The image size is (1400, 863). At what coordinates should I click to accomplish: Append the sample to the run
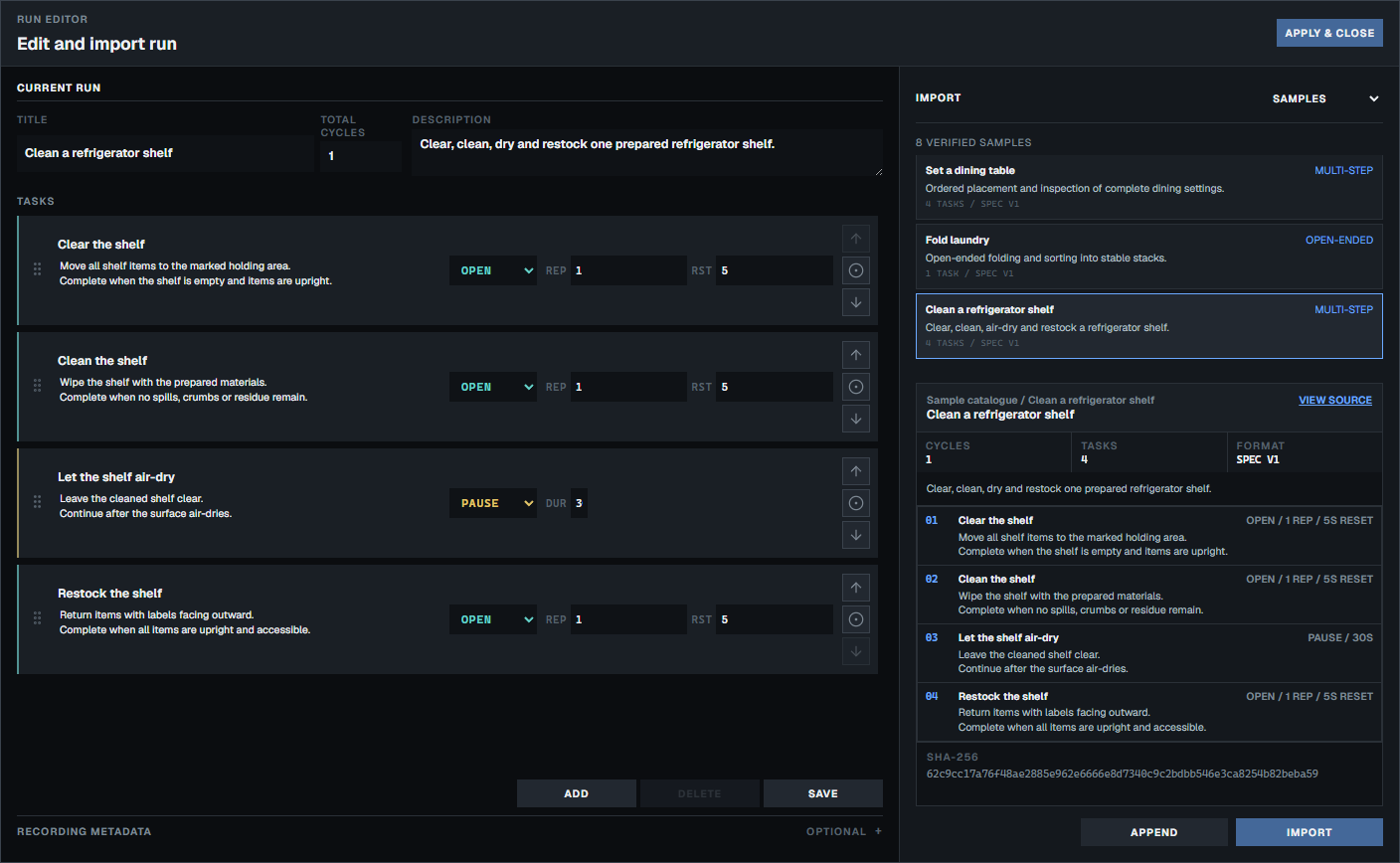[x=1154, y=832]
